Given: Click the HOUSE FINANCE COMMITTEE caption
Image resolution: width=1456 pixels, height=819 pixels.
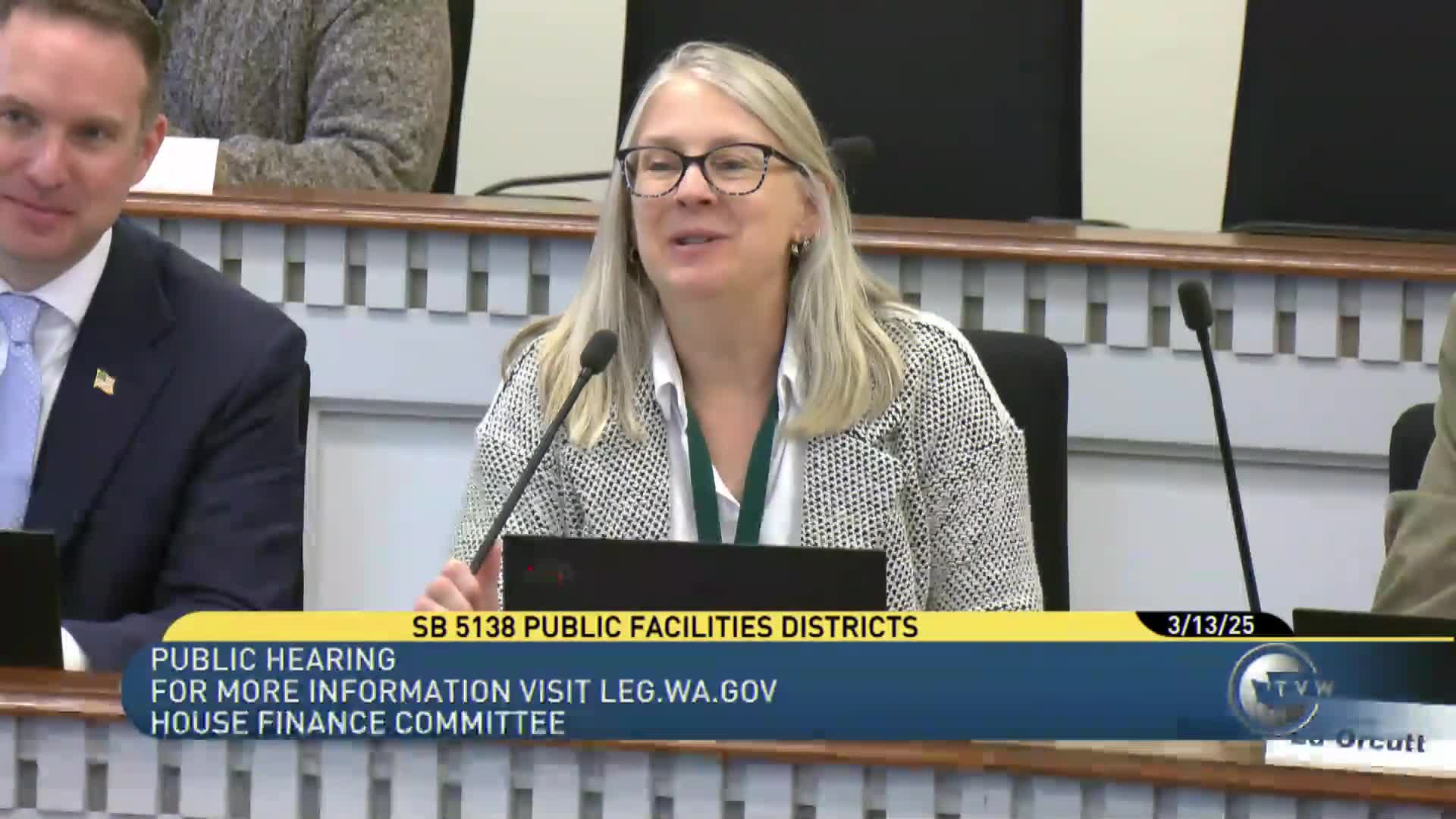Looking at the screenshot, I should point(358,723).
